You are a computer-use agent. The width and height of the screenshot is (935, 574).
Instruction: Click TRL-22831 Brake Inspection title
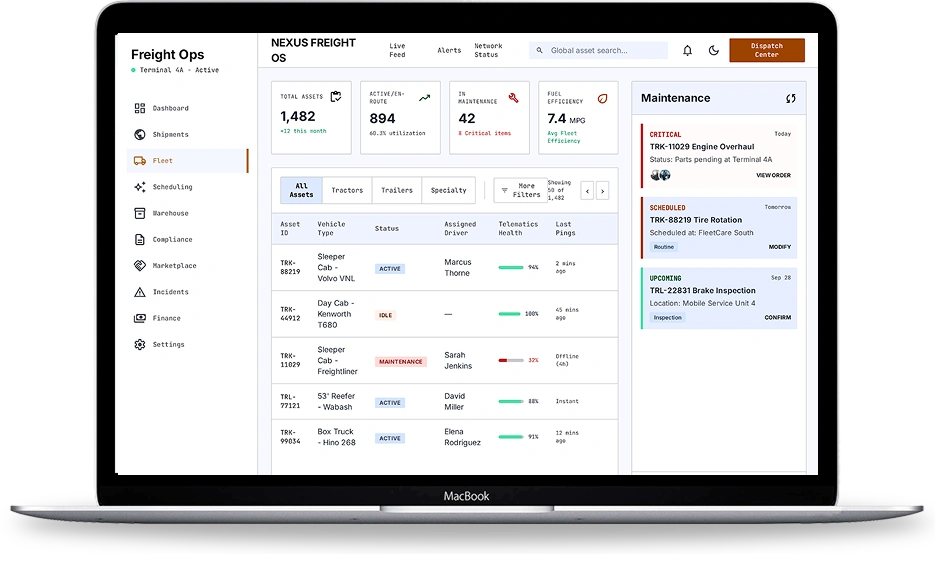click(702, 291)
